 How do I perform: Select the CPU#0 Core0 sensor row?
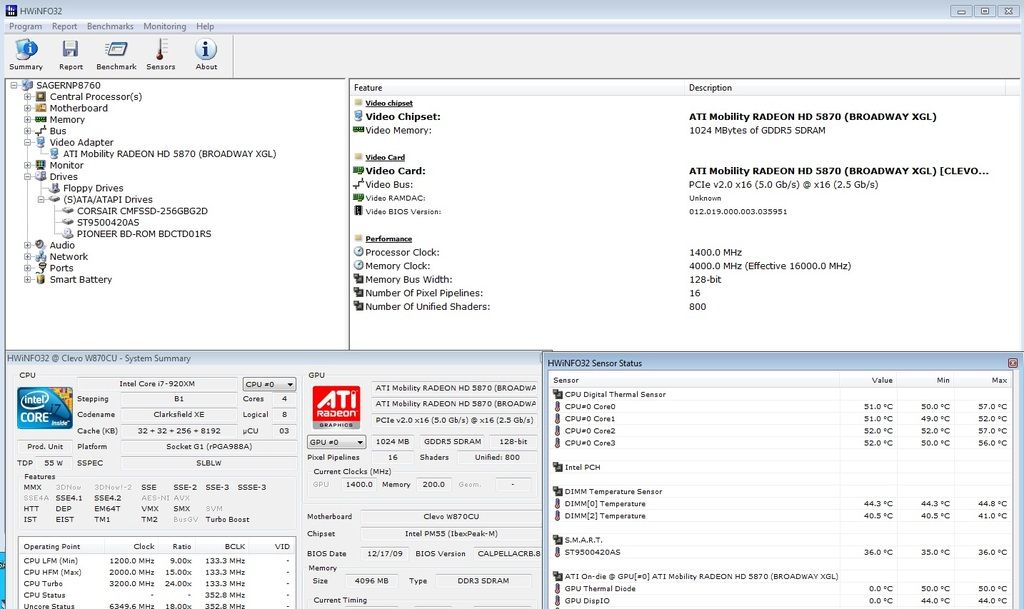(780, 407)
